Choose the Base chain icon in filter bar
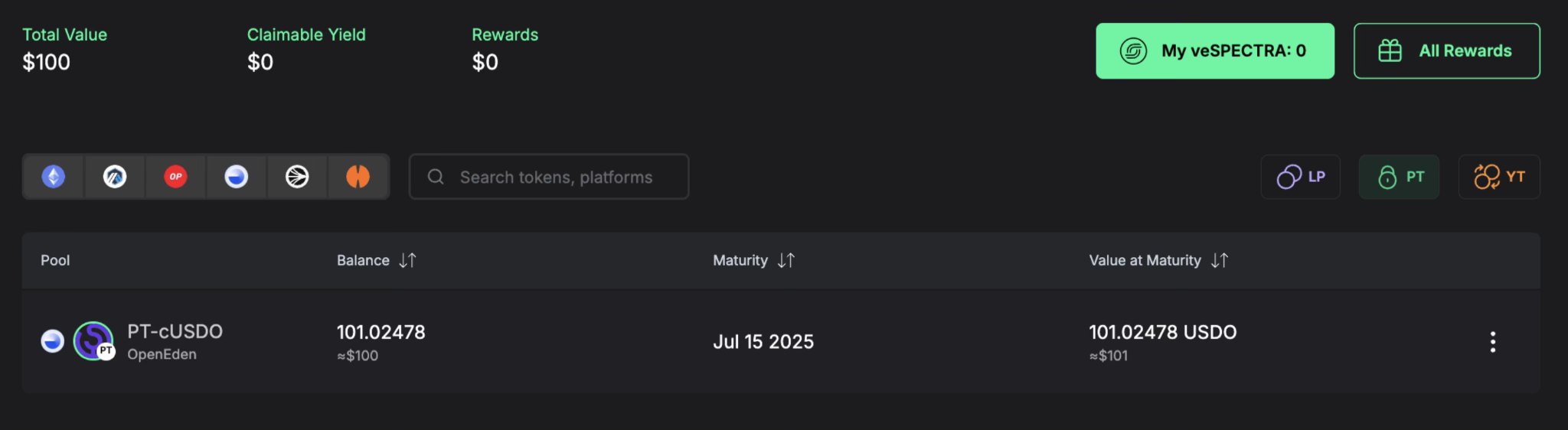Screen dimensions: 1568x430 click(237, 177)
